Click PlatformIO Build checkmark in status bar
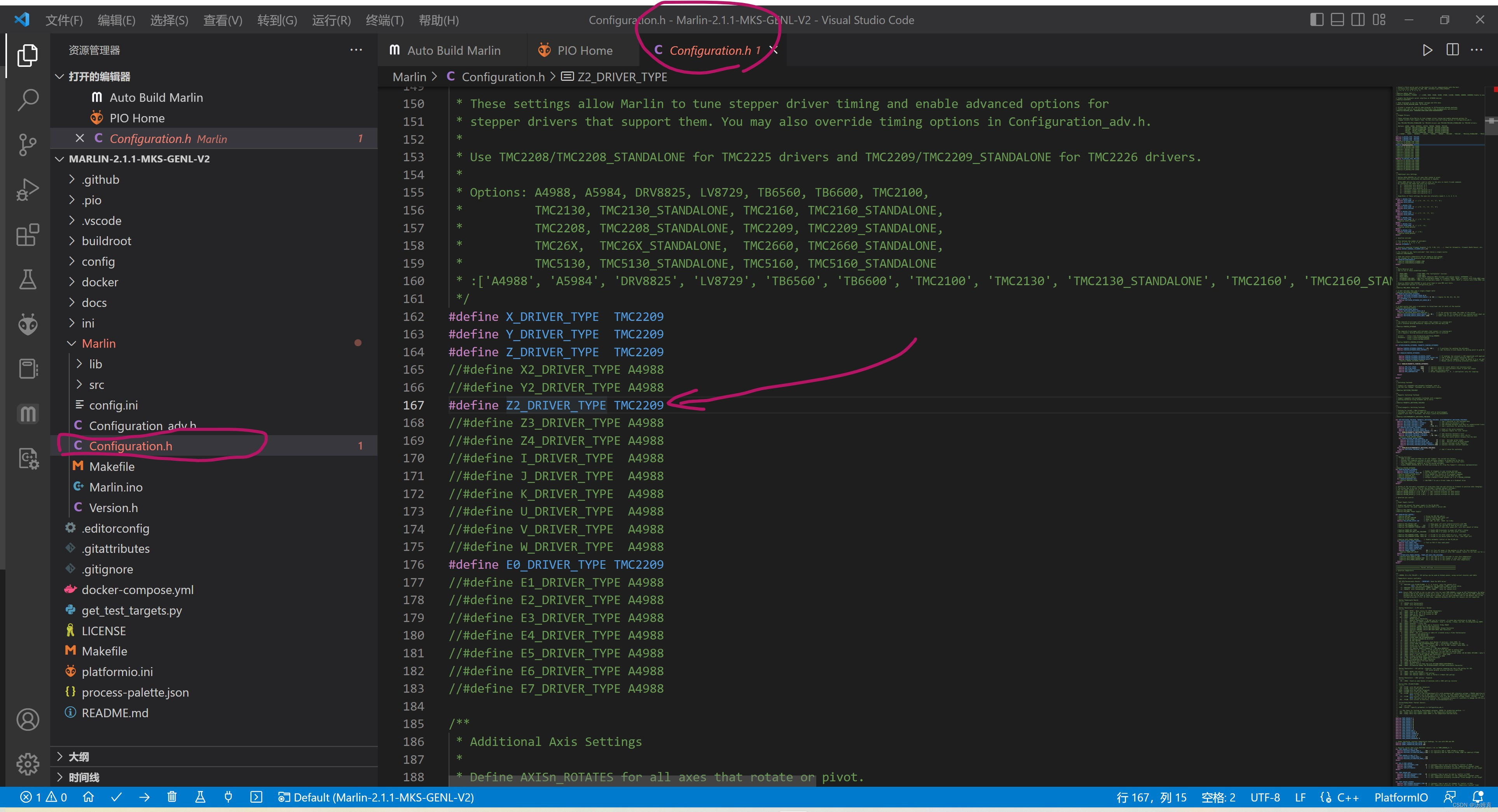Screen dimensions: 1498x812 116,797
